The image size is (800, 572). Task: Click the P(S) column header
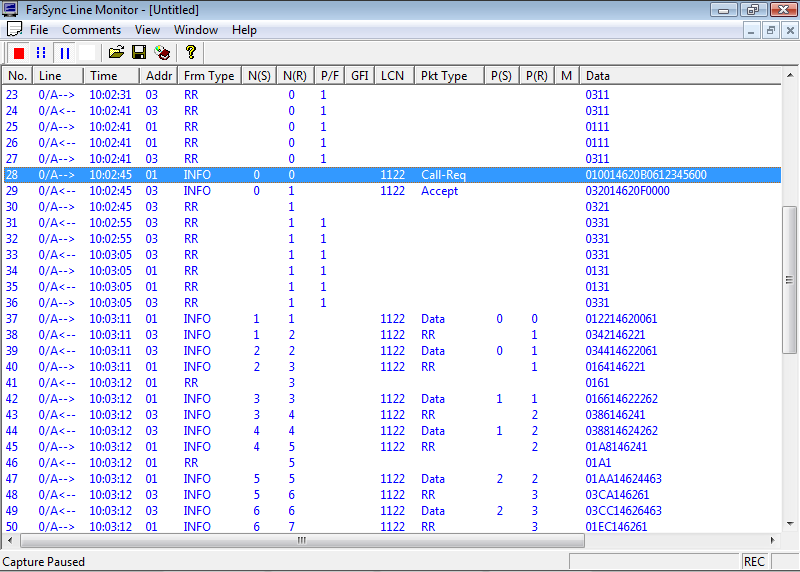[x=502, y=76]
